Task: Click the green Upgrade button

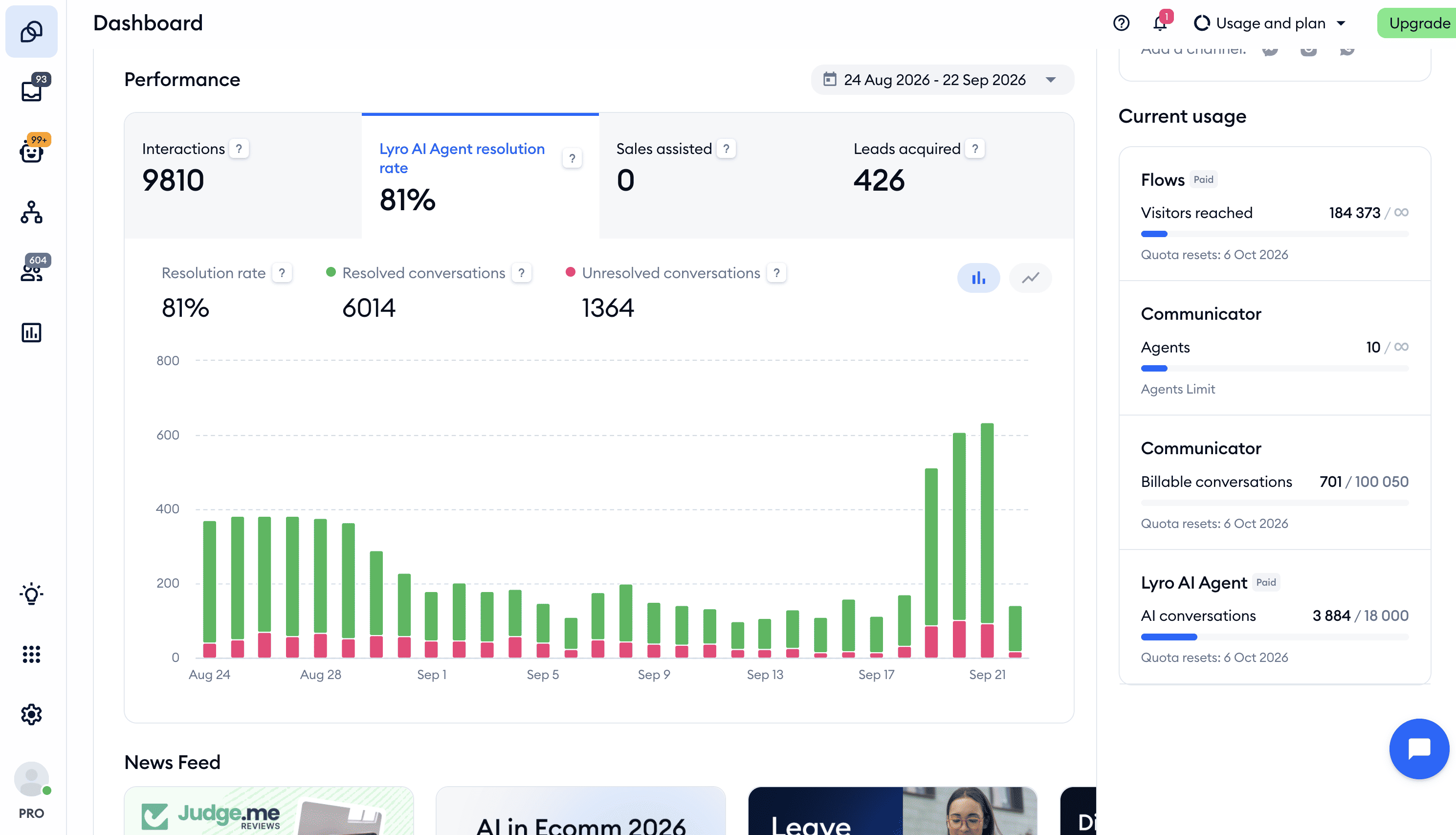Action: click(1416, 23)
